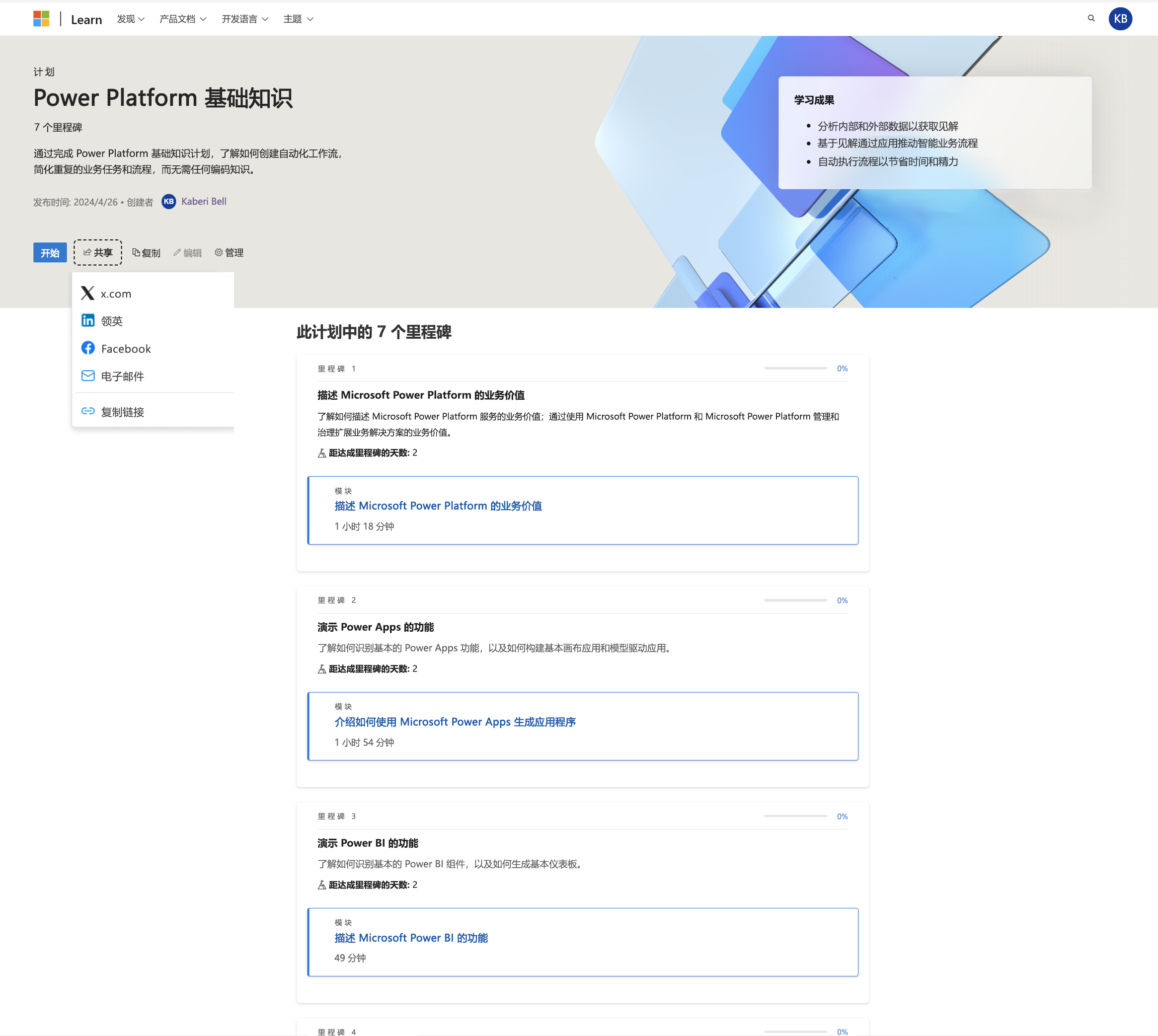Click the LinkedIn icon in share menu
Screen dimensions: 1158x1036
87,320
